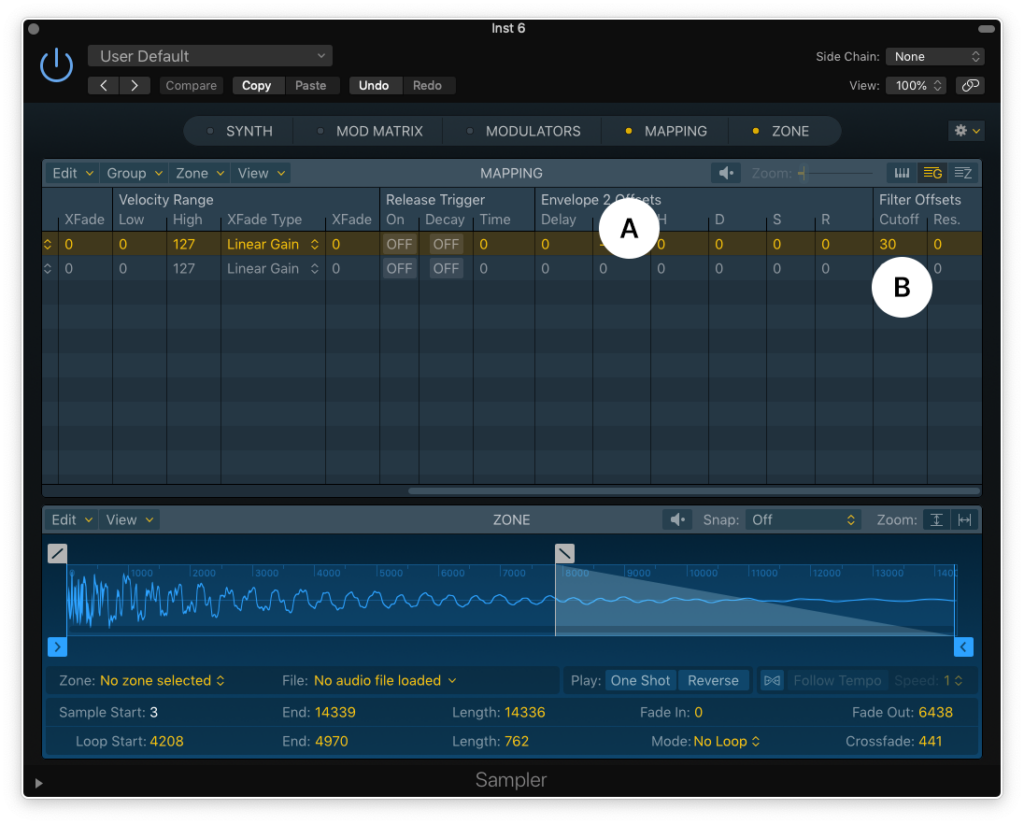The height and width of the screenshot is (824, 1024).
Task: Open the Side Chain menu
Action: click(935, 57)
